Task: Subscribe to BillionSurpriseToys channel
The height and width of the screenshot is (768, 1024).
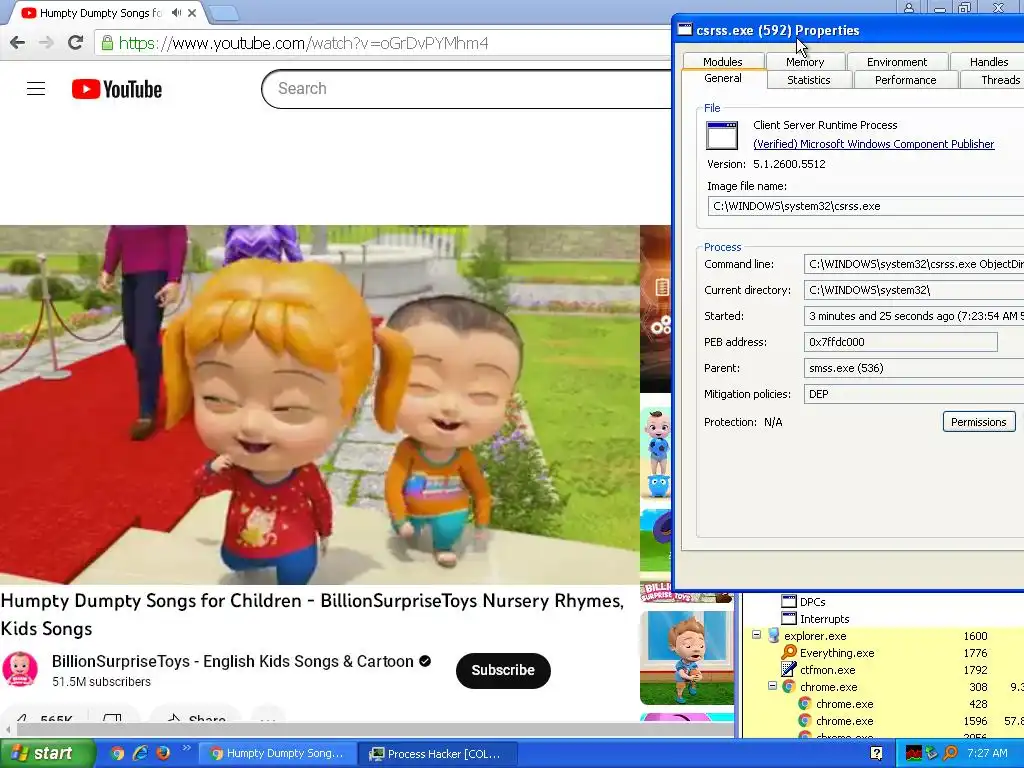Action: point(503,670)
